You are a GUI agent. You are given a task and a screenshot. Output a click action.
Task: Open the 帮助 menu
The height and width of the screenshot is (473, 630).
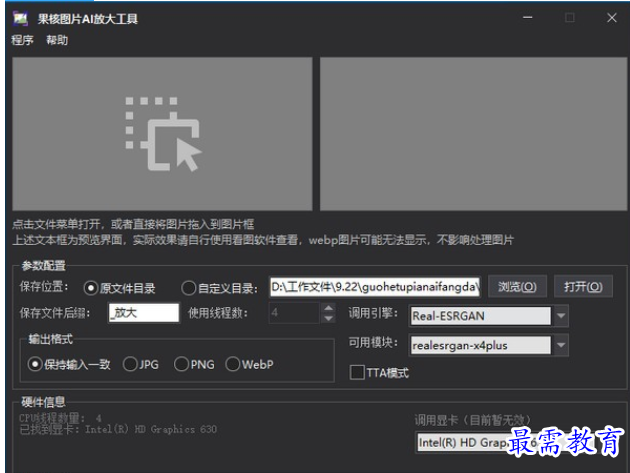click(x=57, y=40)
